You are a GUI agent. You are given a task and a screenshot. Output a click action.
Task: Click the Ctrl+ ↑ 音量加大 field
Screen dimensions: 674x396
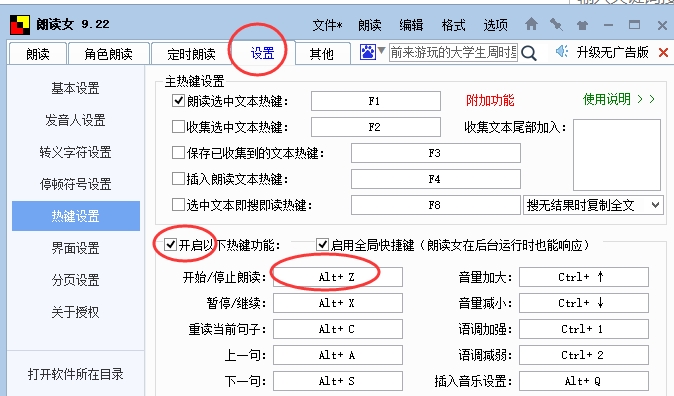pos(584,277)
